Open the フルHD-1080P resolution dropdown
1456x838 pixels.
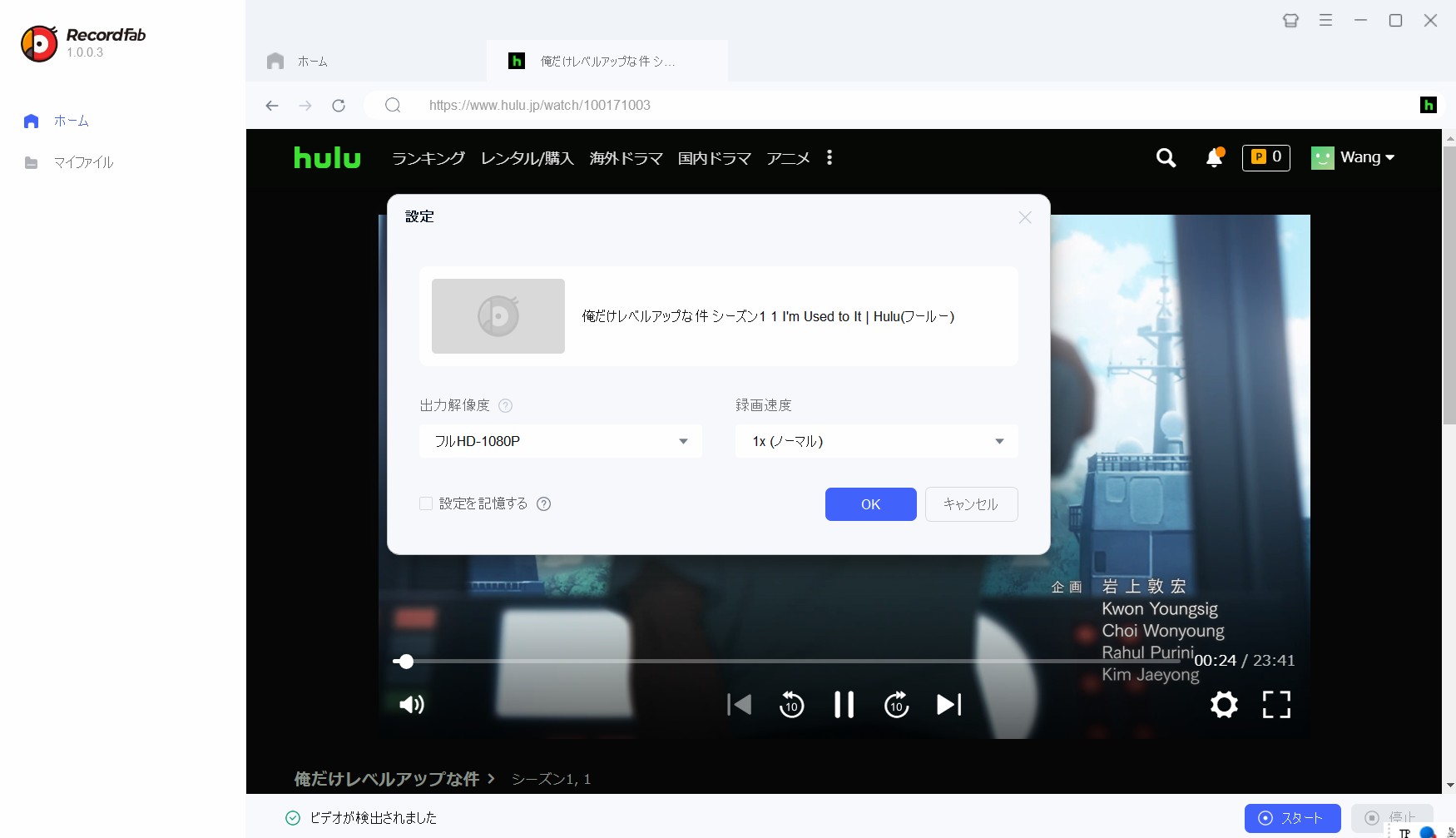click(x=561, y=441)
